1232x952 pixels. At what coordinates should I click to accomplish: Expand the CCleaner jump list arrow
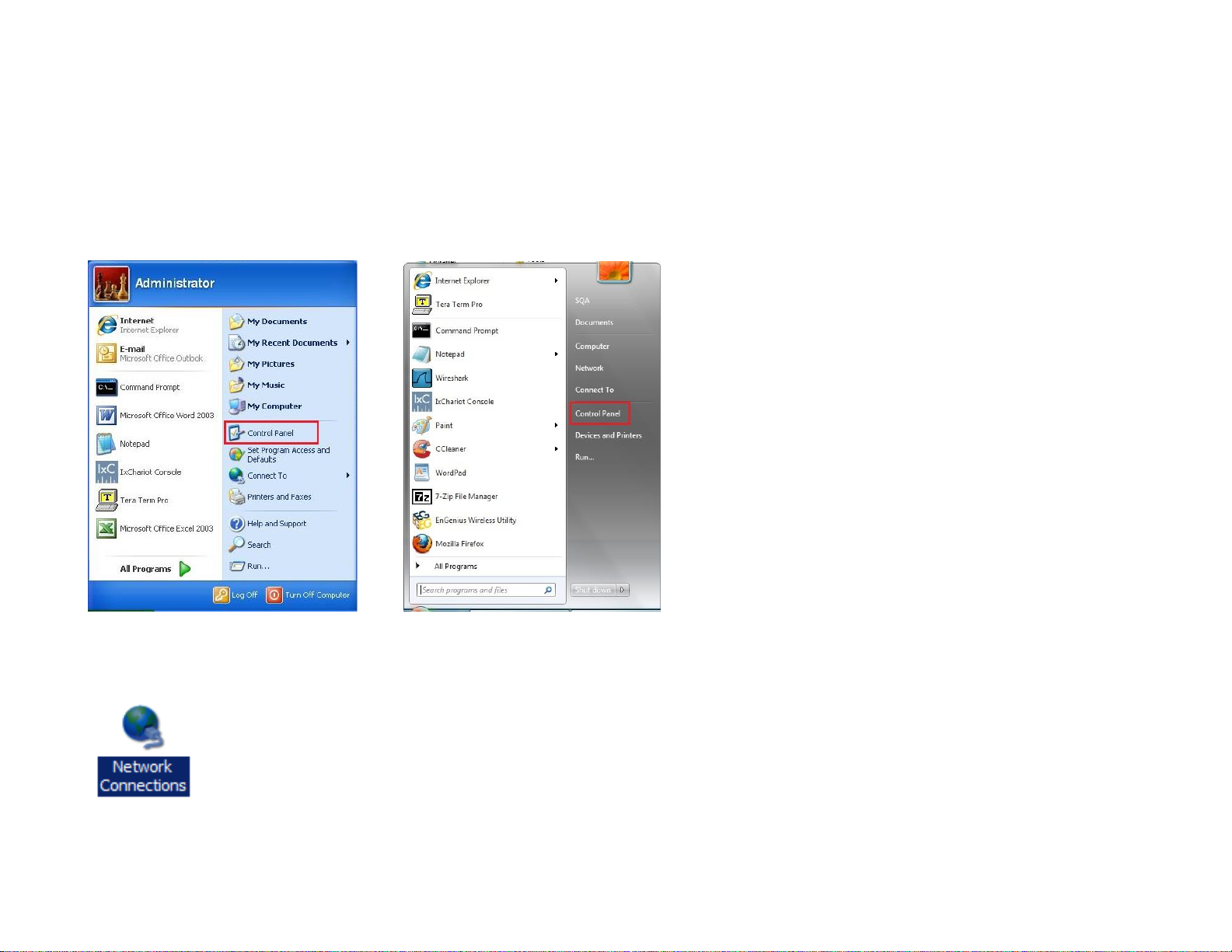pos(557,449)
